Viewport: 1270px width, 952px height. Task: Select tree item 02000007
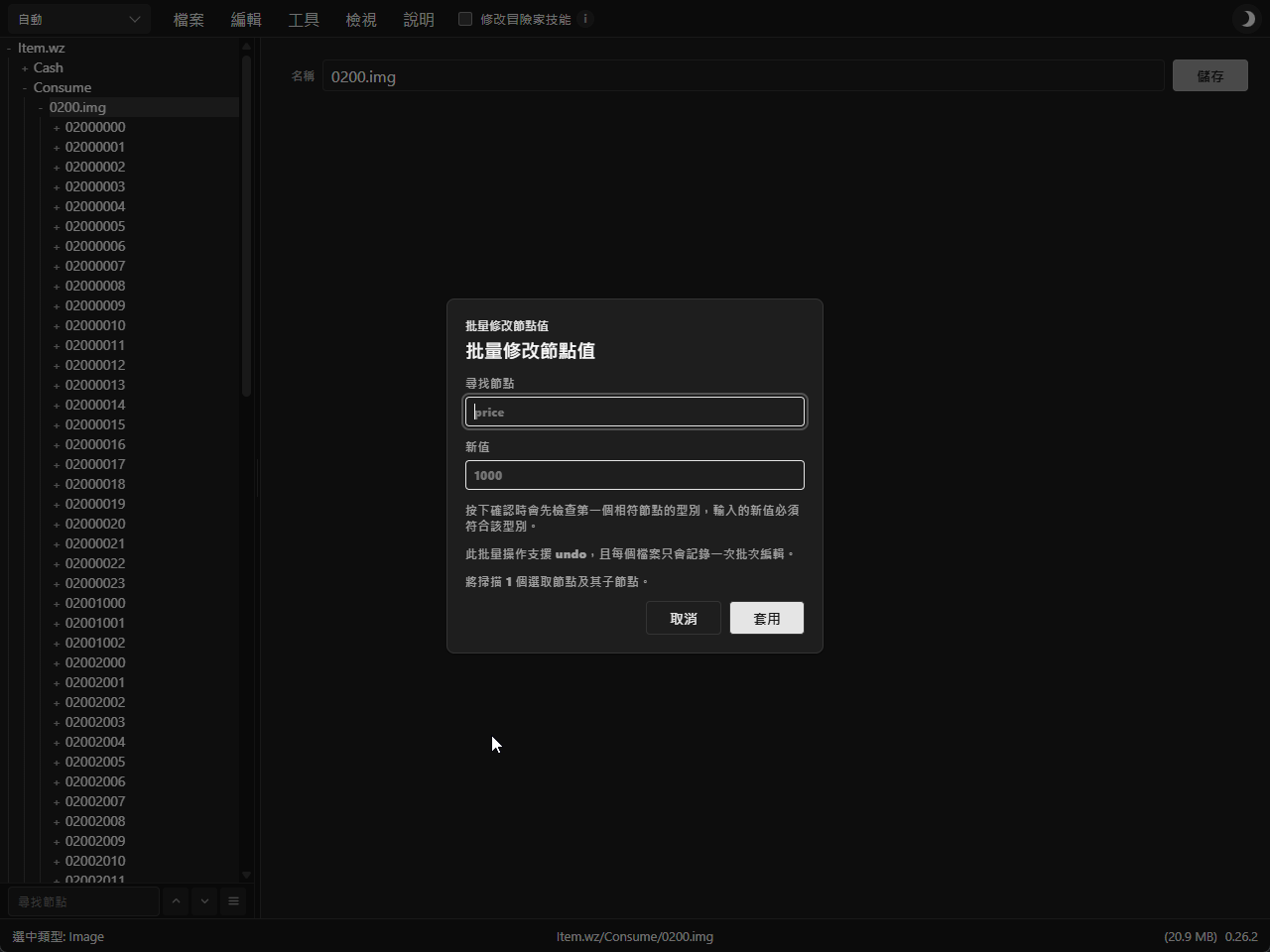tap(95, 266)
